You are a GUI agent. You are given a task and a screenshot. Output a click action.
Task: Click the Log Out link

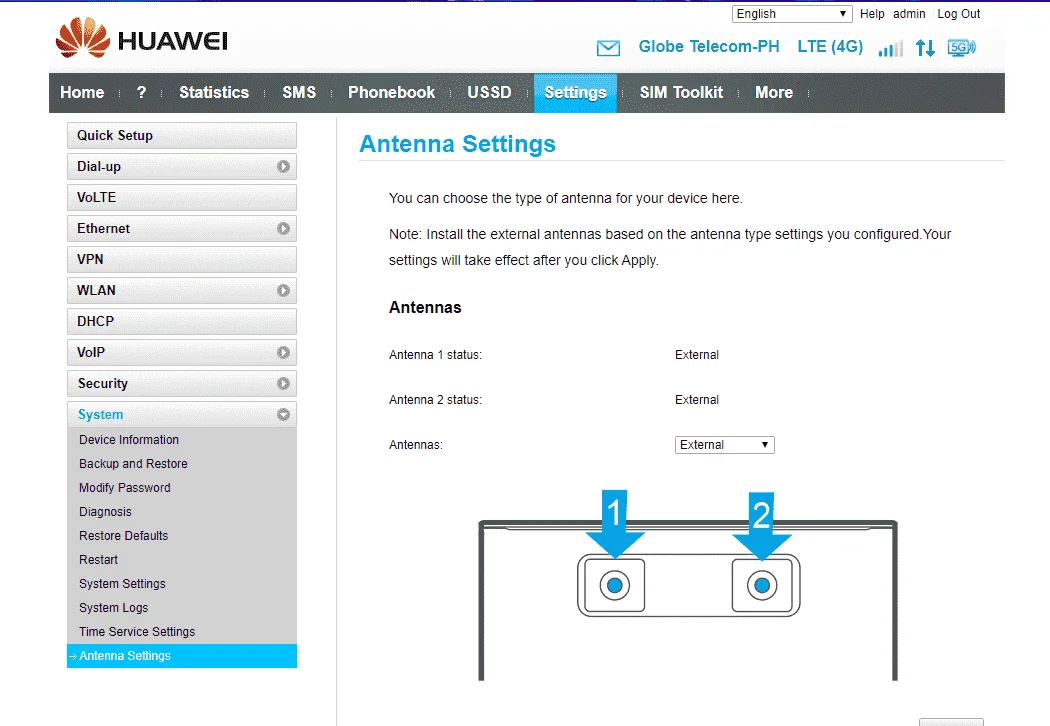click(958, 14)
